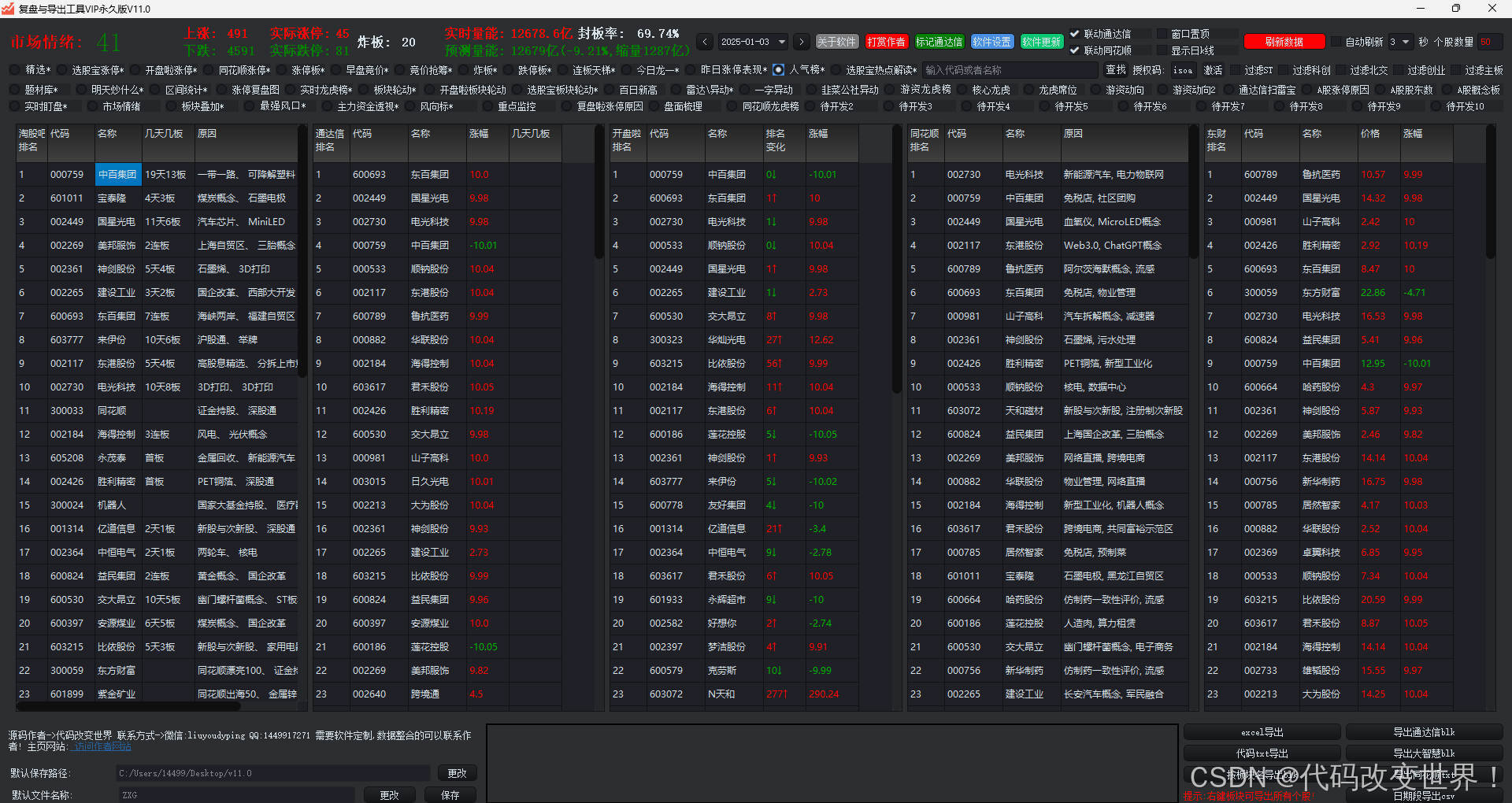
Task: Select the 市场情绪 radio option
Action: pos(92,106)
